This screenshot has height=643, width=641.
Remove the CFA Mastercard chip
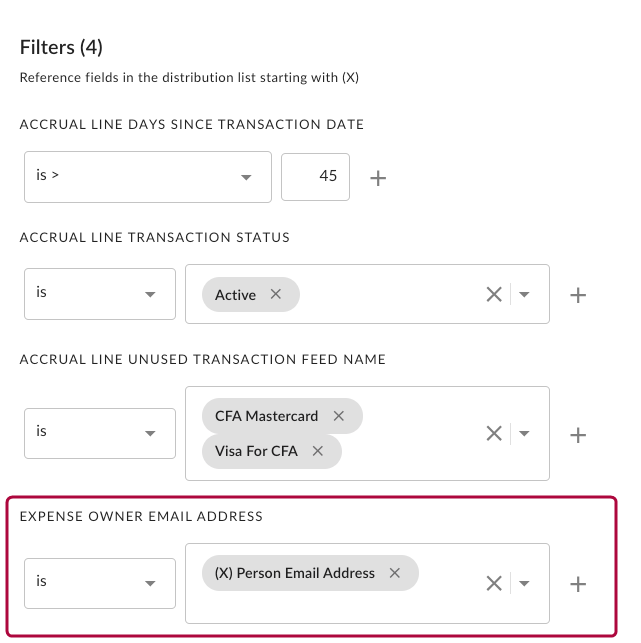click(x=339, y=416)
